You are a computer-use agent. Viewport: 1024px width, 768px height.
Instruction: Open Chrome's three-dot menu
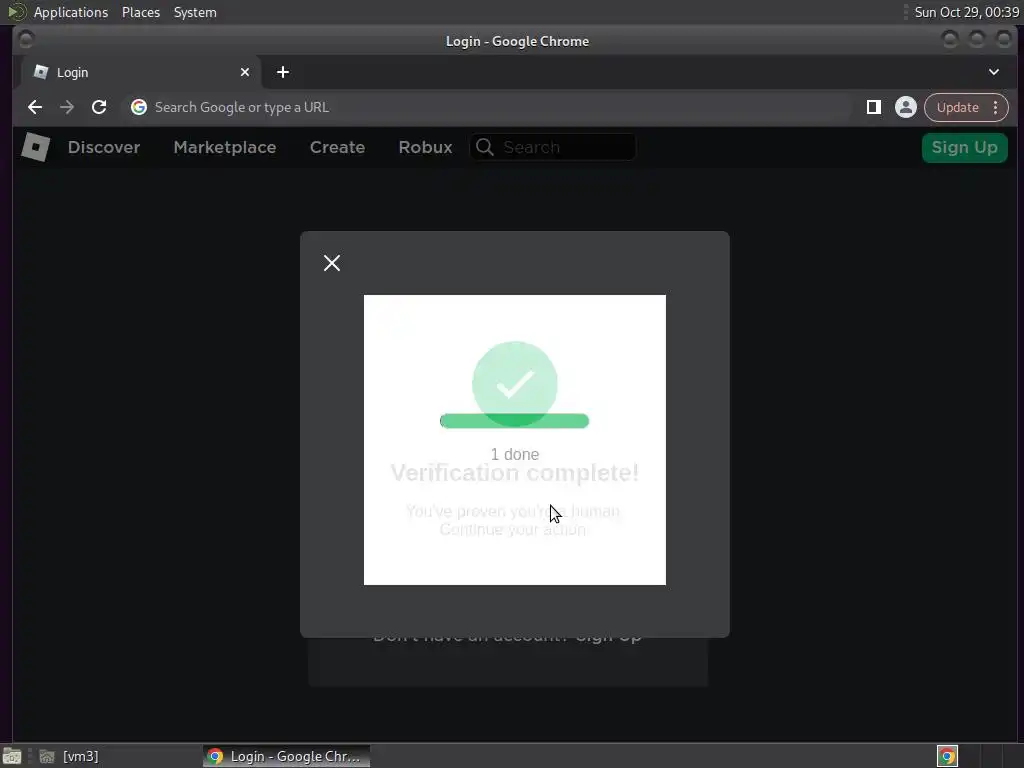(x=995, y=107)
